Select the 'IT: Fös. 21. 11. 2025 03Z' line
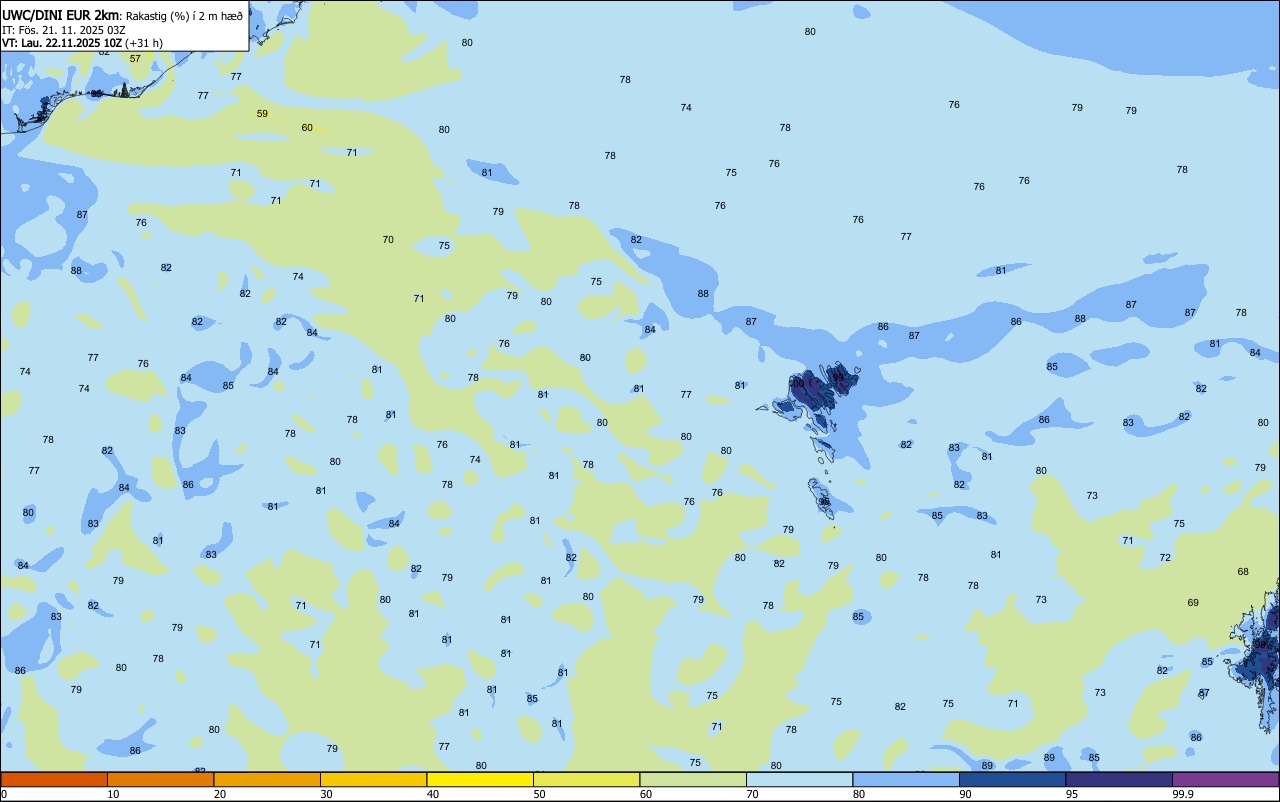 (64, 30)
